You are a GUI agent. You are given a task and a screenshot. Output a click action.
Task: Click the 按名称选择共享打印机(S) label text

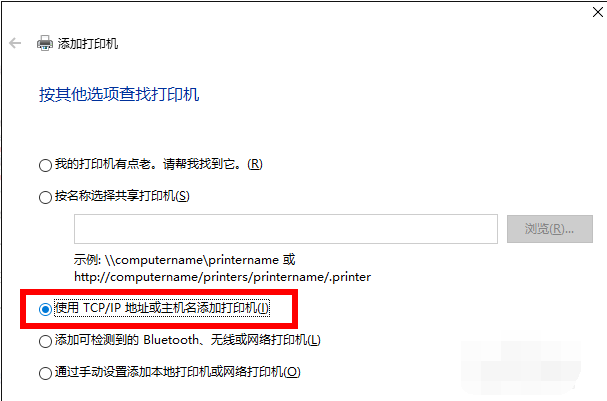(x=122, y=196)
